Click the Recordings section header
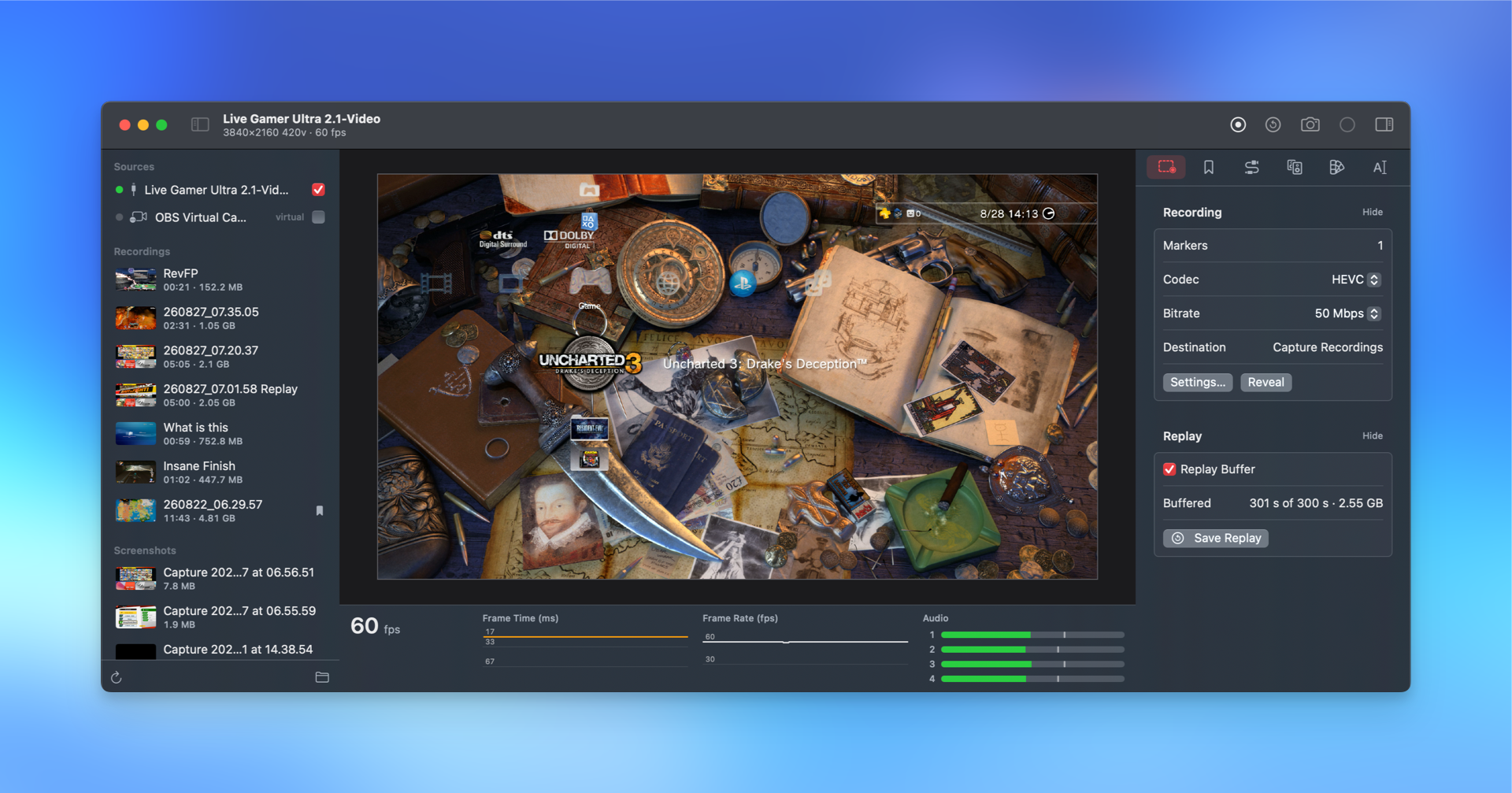 142,252
